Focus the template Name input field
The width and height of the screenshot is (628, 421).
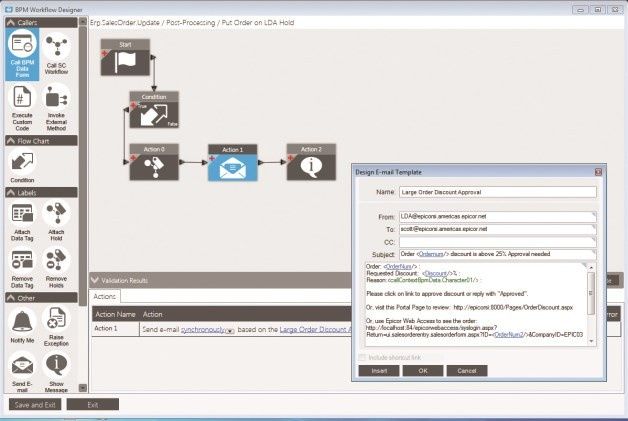(x=498, y=192)
